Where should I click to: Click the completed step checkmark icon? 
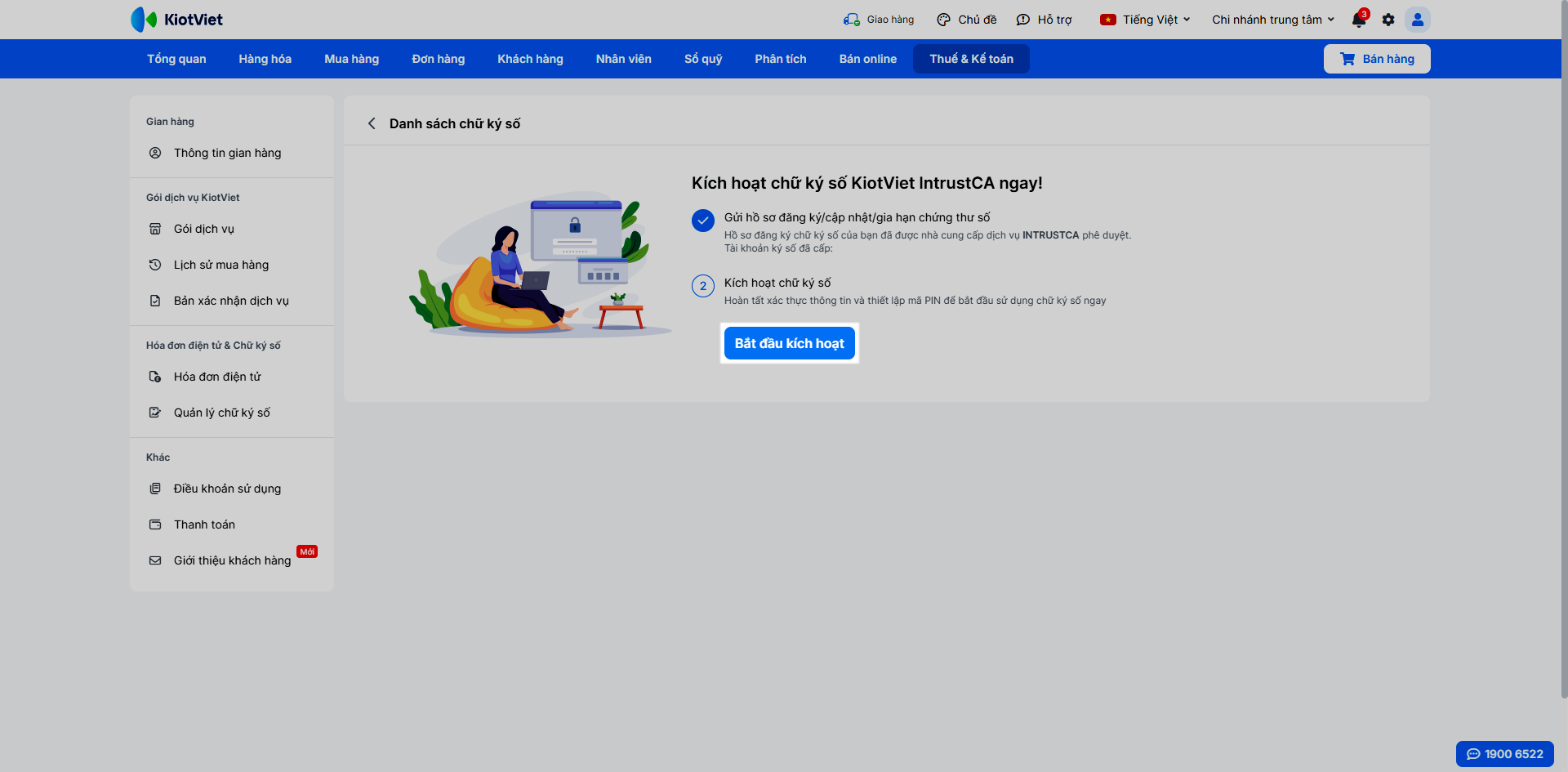coord(703,221)
